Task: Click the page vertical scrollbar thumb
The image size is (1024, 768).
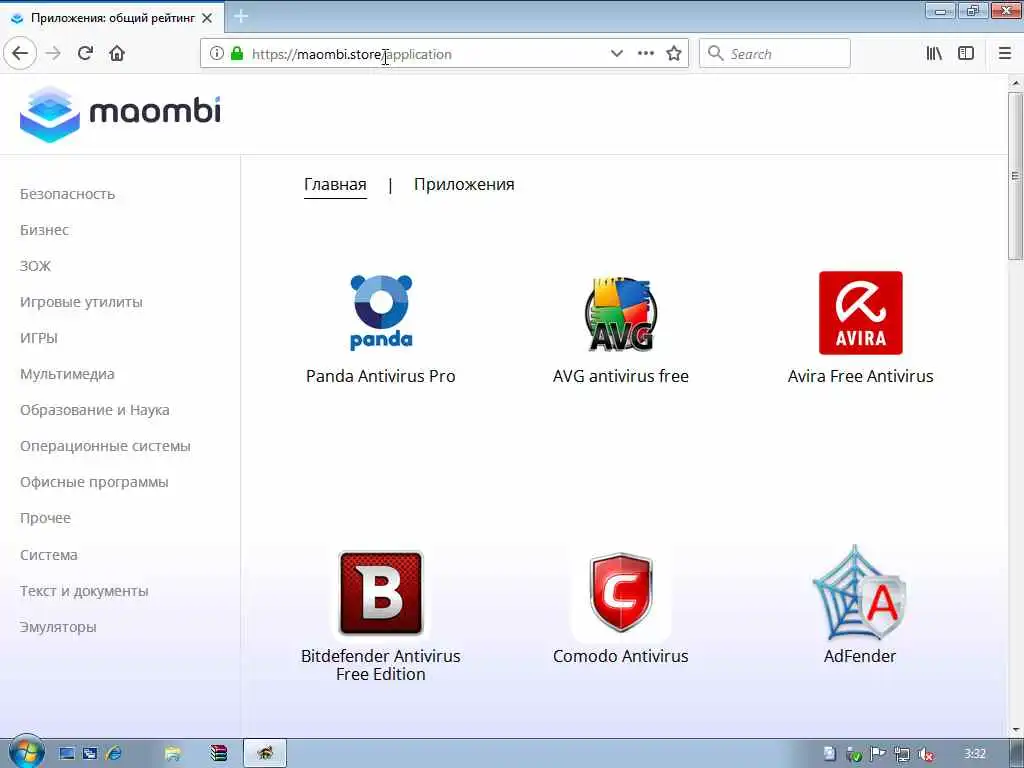Action: tap(1016, 176)
